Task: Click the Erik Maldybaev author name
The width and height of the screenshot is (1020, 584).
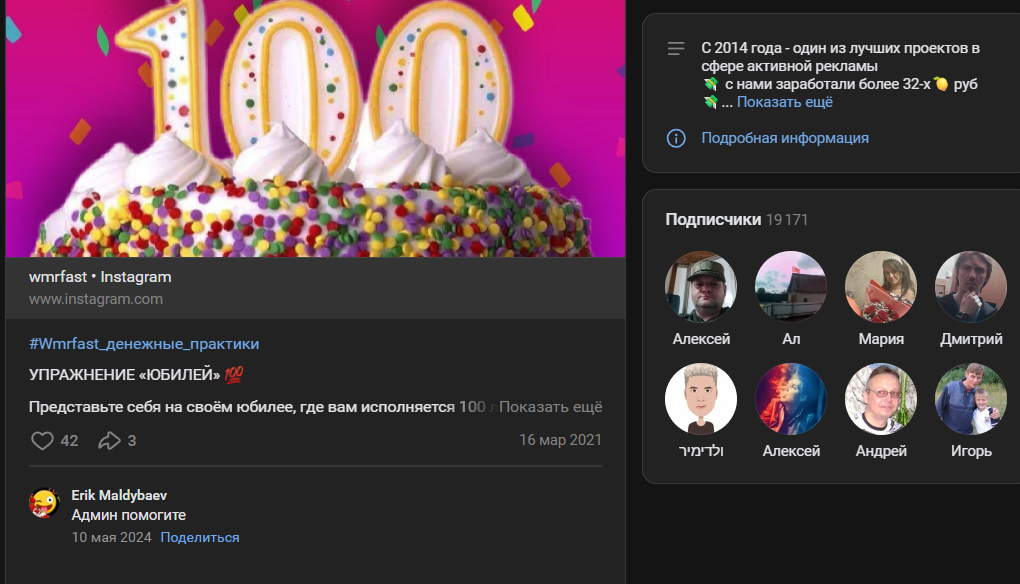Action: [x=119, y=495]
